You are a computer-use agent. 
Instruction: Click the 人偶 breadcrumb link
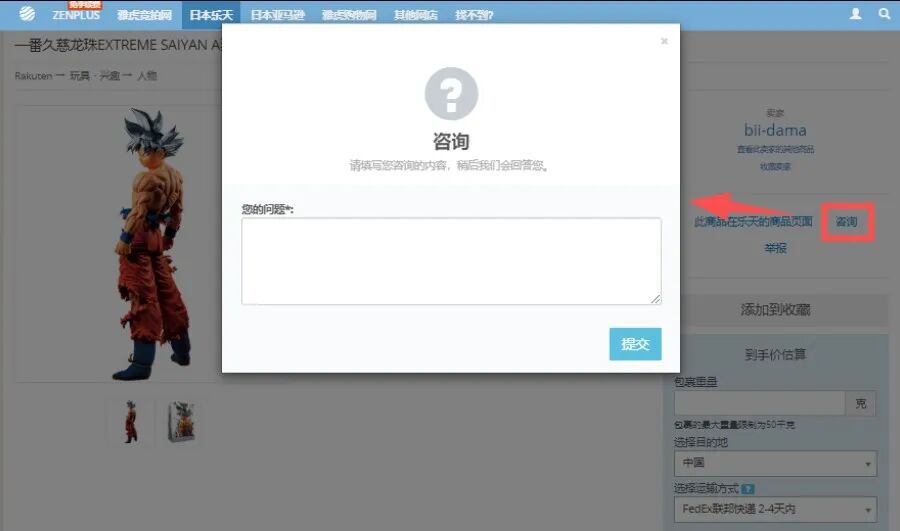click(x=147, y=76)
